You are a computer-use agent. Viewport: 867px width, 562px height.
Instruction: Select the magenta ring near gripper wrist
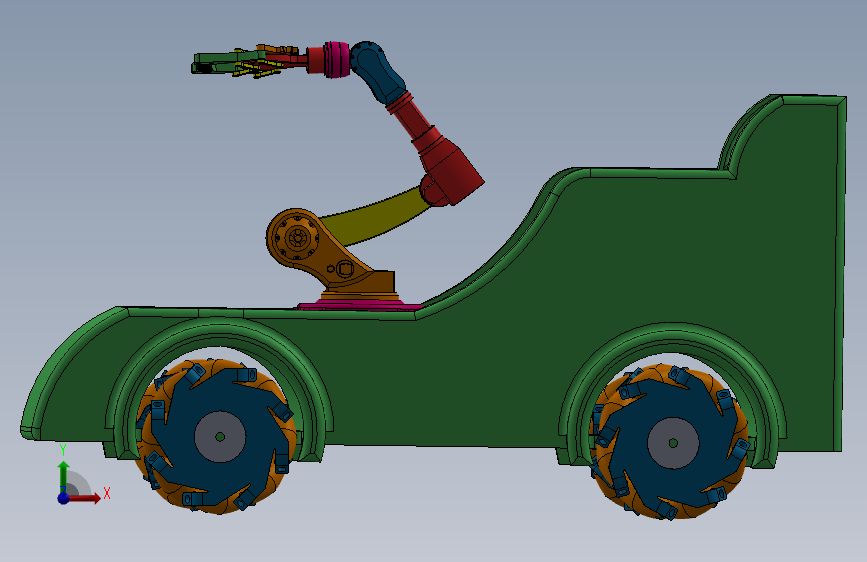pos(337,60)
